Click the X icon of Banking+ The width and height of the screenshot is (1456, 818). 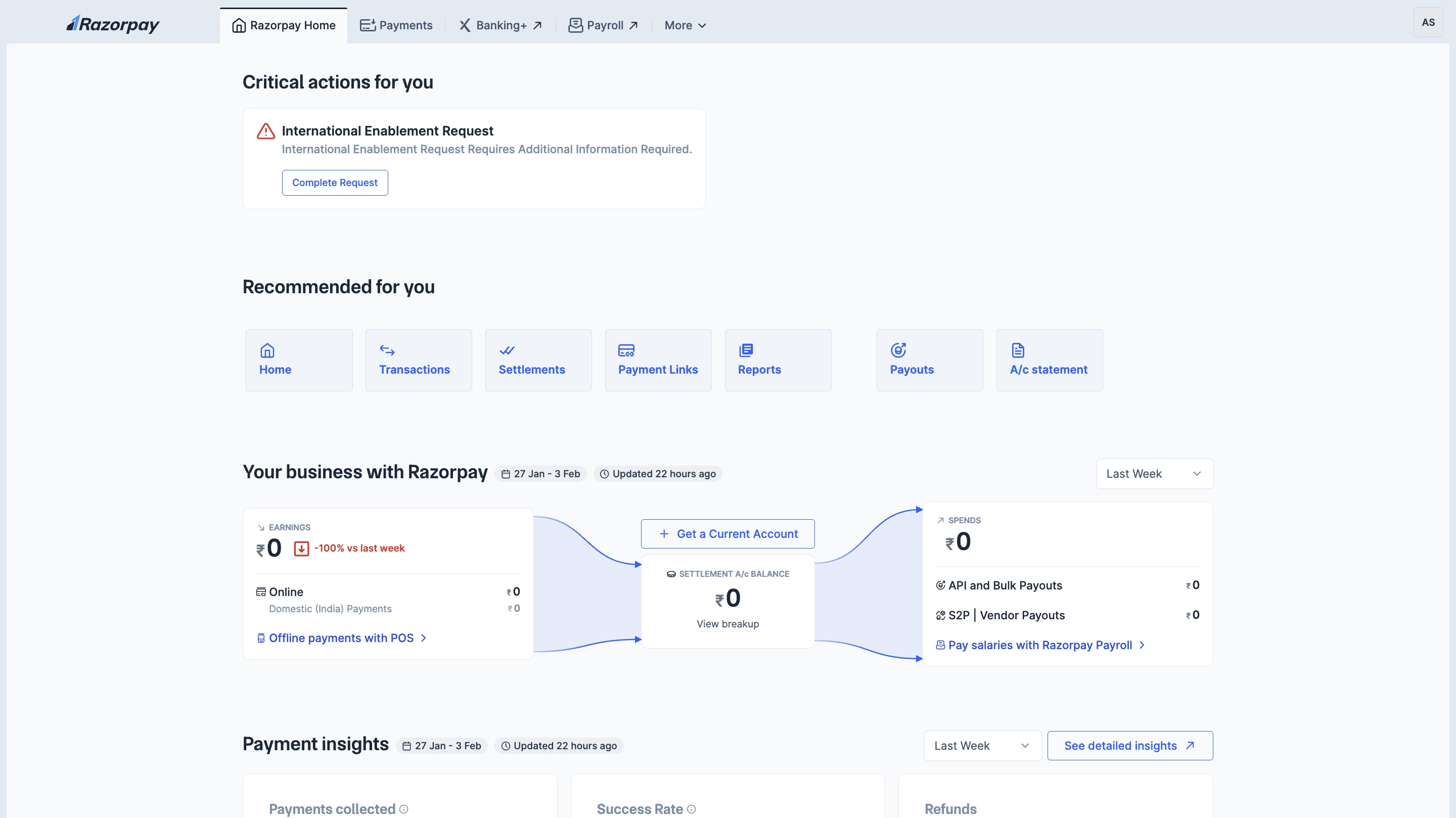pos(465,25)
